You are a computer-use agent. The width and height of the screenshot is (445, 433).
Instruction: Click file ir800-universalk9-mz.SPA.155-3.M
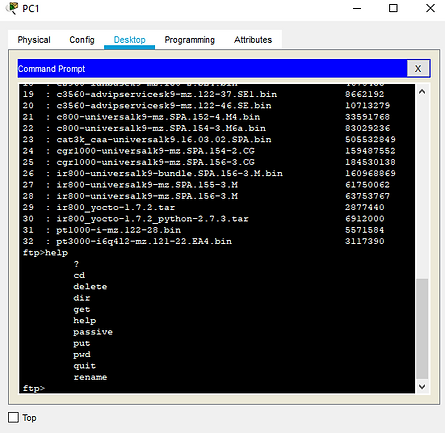[x=147, y=185]
